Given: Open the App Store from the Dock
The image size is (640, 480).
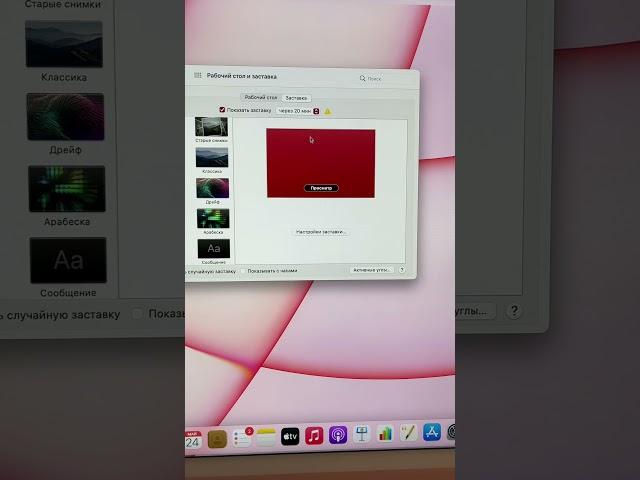Looking at the screenshot, I should pos(432,431).
